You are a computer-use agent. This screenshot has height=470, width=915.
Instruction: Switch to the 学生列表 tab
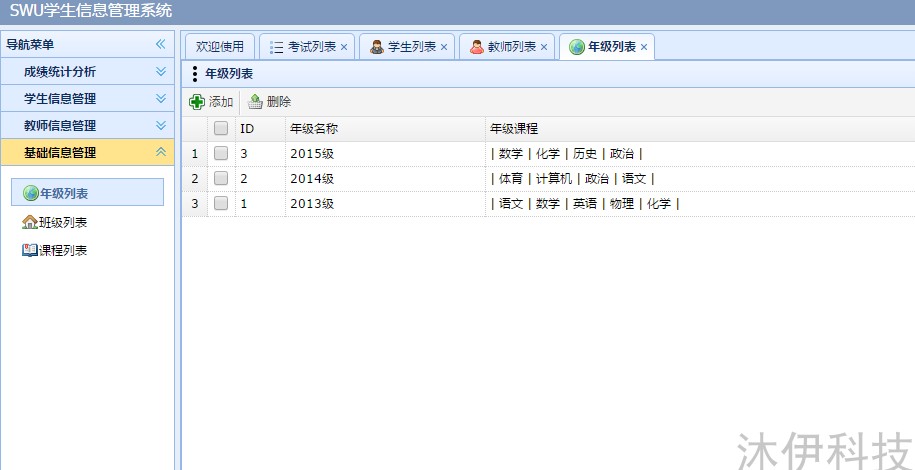[x=407, y=47]
